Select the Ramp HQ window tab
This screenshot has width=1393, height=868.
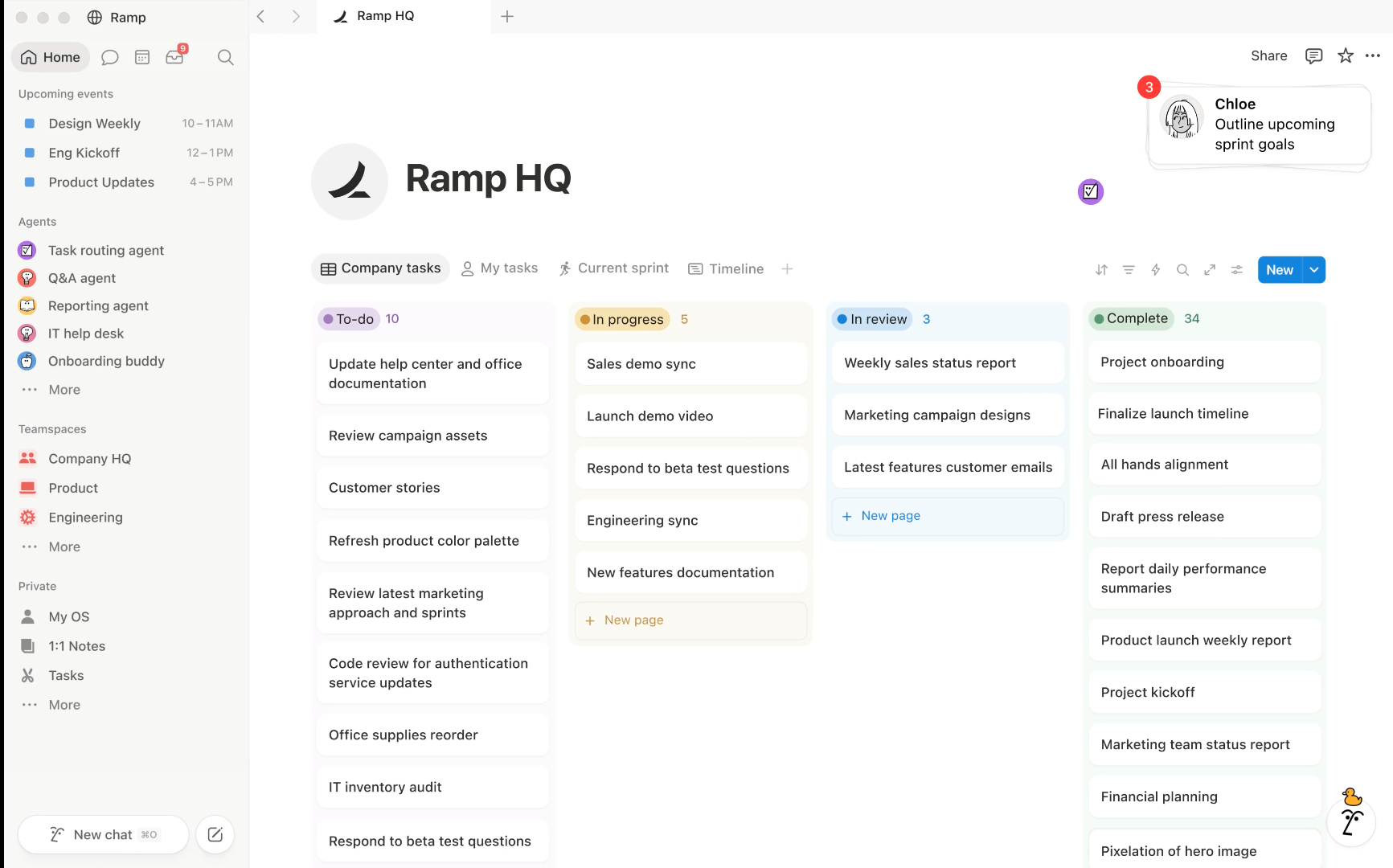click(x=404, y=16)
